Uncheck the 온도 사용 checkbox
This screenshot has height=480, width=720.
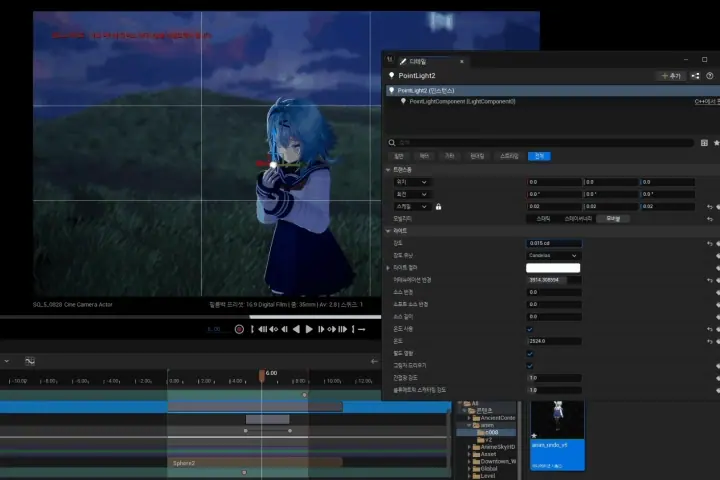click(x=530, y=329)
